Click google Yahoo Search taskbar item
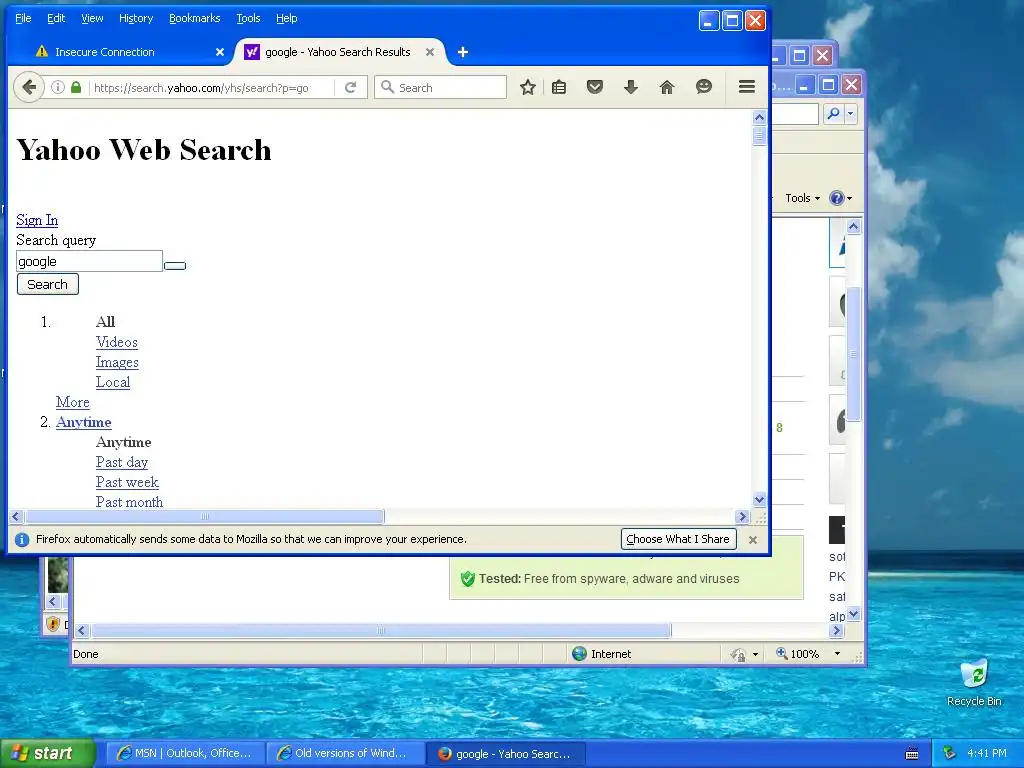1024x768 pixels. click(x=506, y=753)
